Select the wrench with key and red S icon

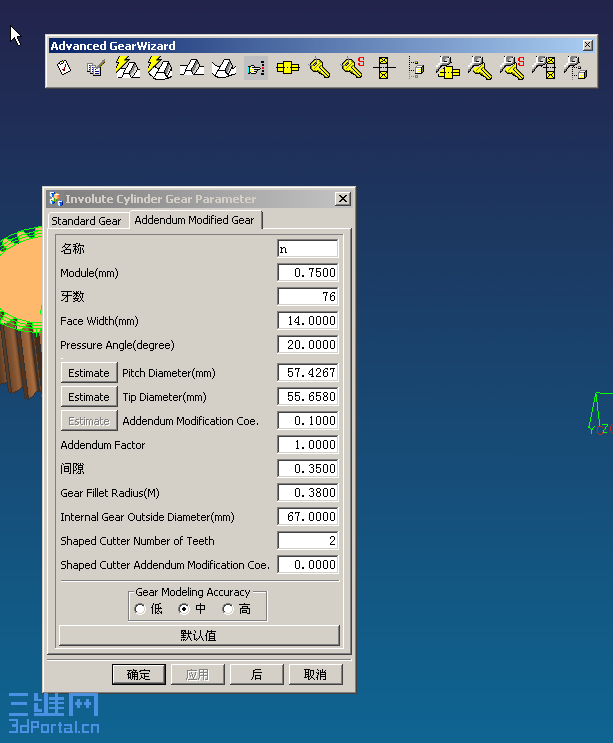512,68
